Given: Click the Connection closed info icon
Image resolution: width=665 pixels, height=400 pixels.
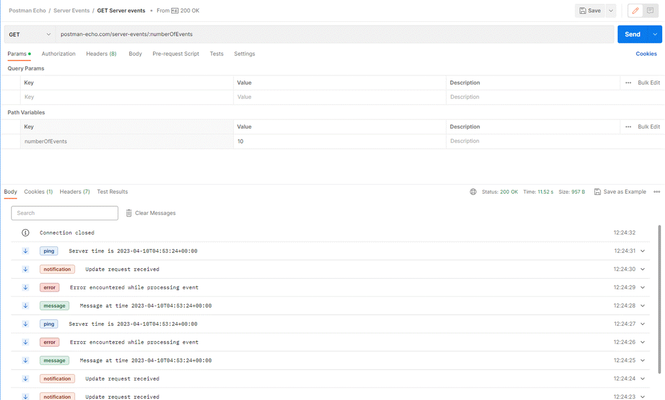Looking at the screenshot, I should [25, 233].
